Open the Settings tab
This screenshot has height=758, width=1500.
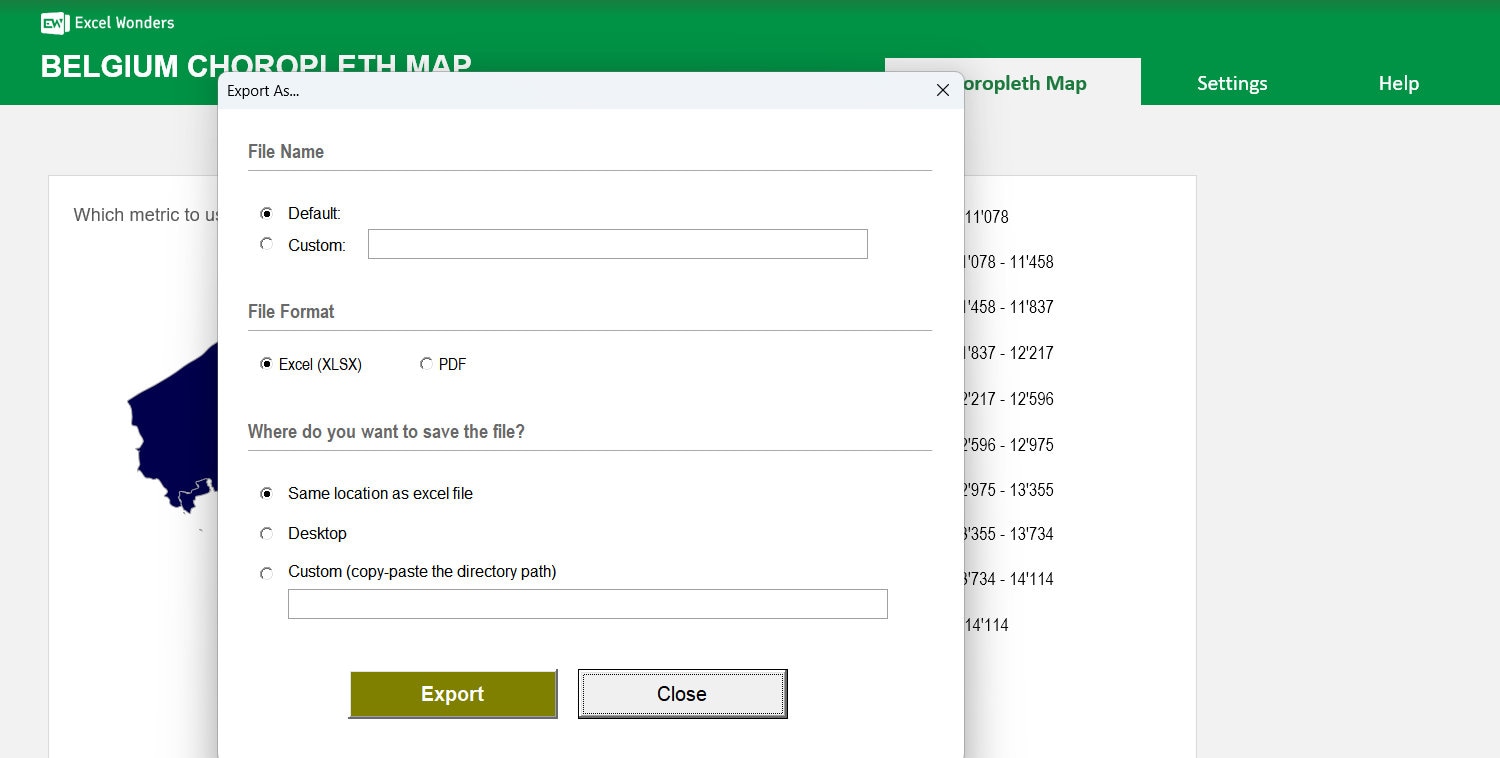point(1231,83)
